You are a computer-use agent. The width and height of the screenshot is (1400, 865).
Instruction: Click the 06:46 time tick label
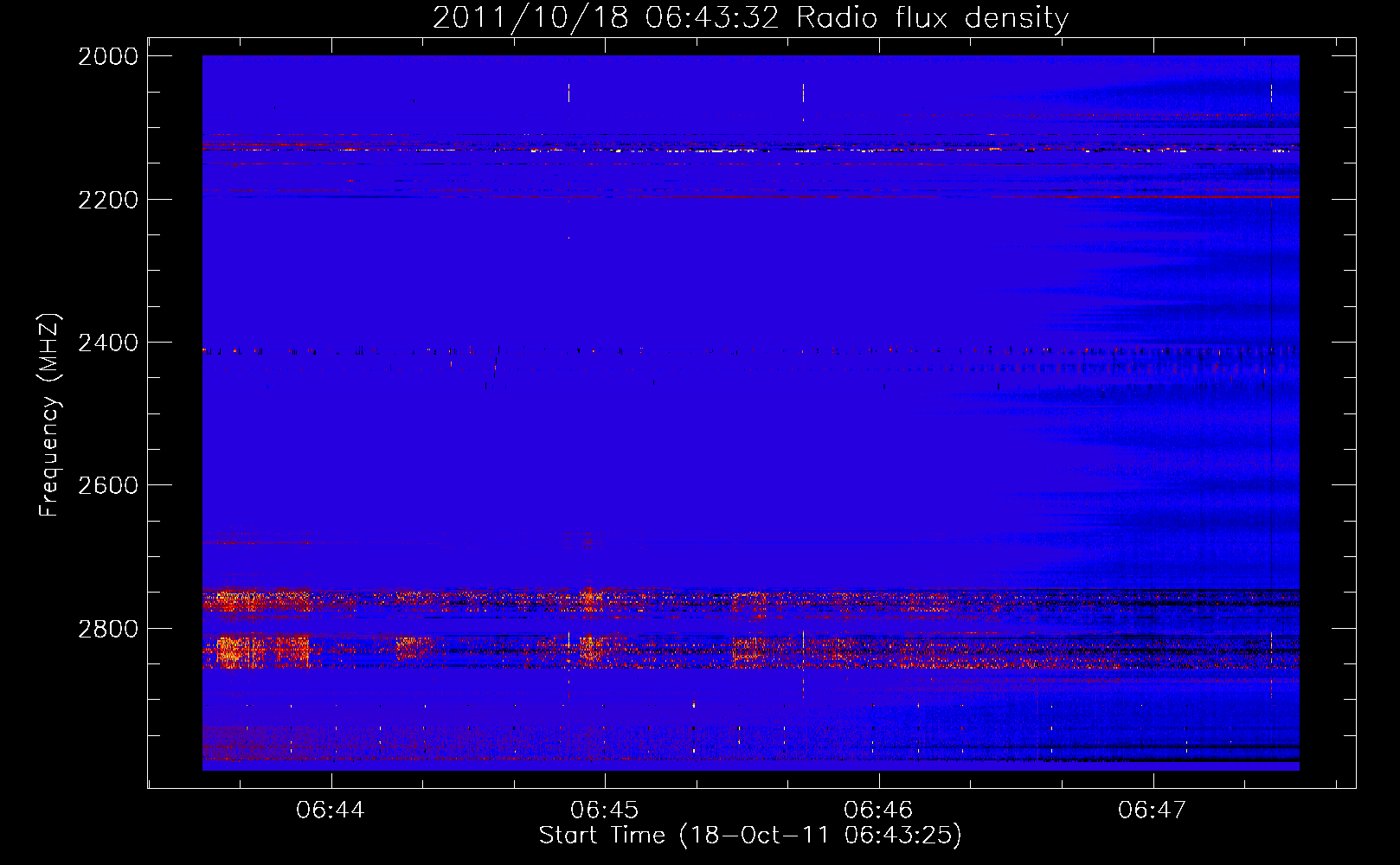click(878, 811)
